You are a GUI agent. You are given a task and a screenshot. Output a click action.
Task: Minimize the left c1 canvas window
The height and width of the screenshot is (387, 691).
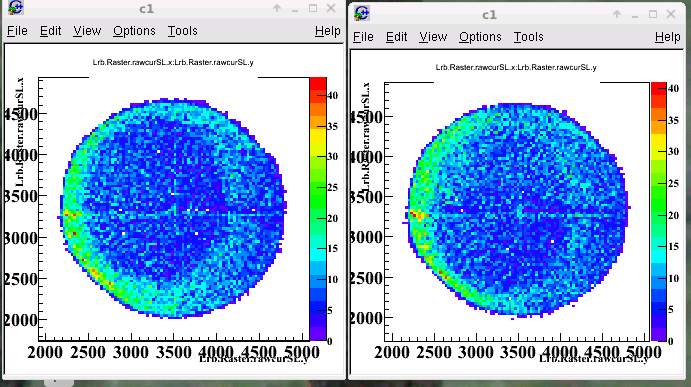[x=295, y=9]
